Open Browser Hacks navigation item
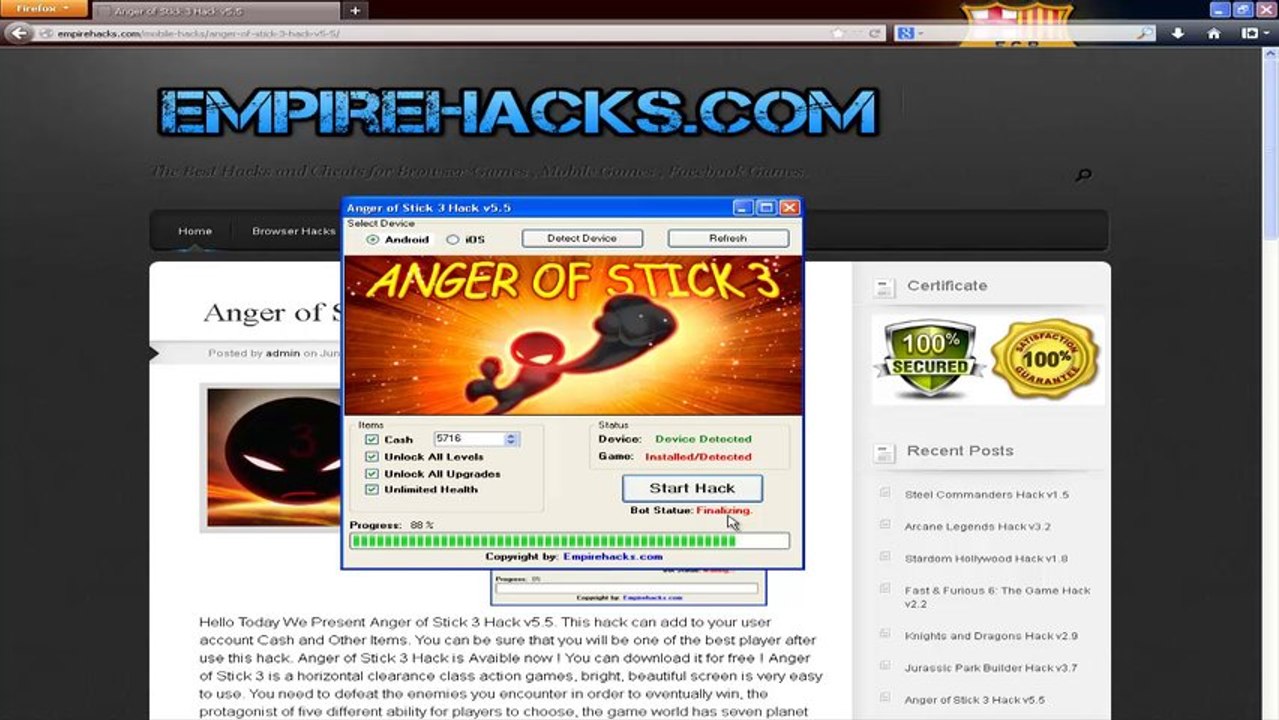 [x=293, y=231]
